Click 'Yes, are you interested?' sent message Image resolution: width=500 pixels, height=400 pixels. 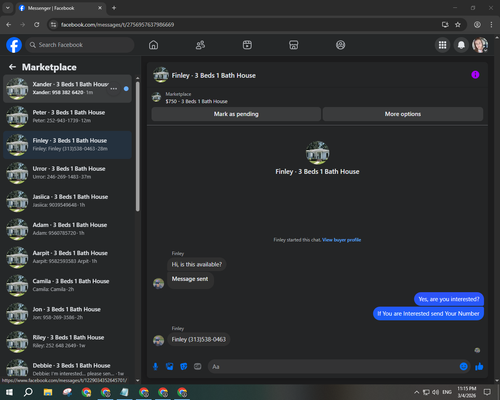[x=449, y=299]
